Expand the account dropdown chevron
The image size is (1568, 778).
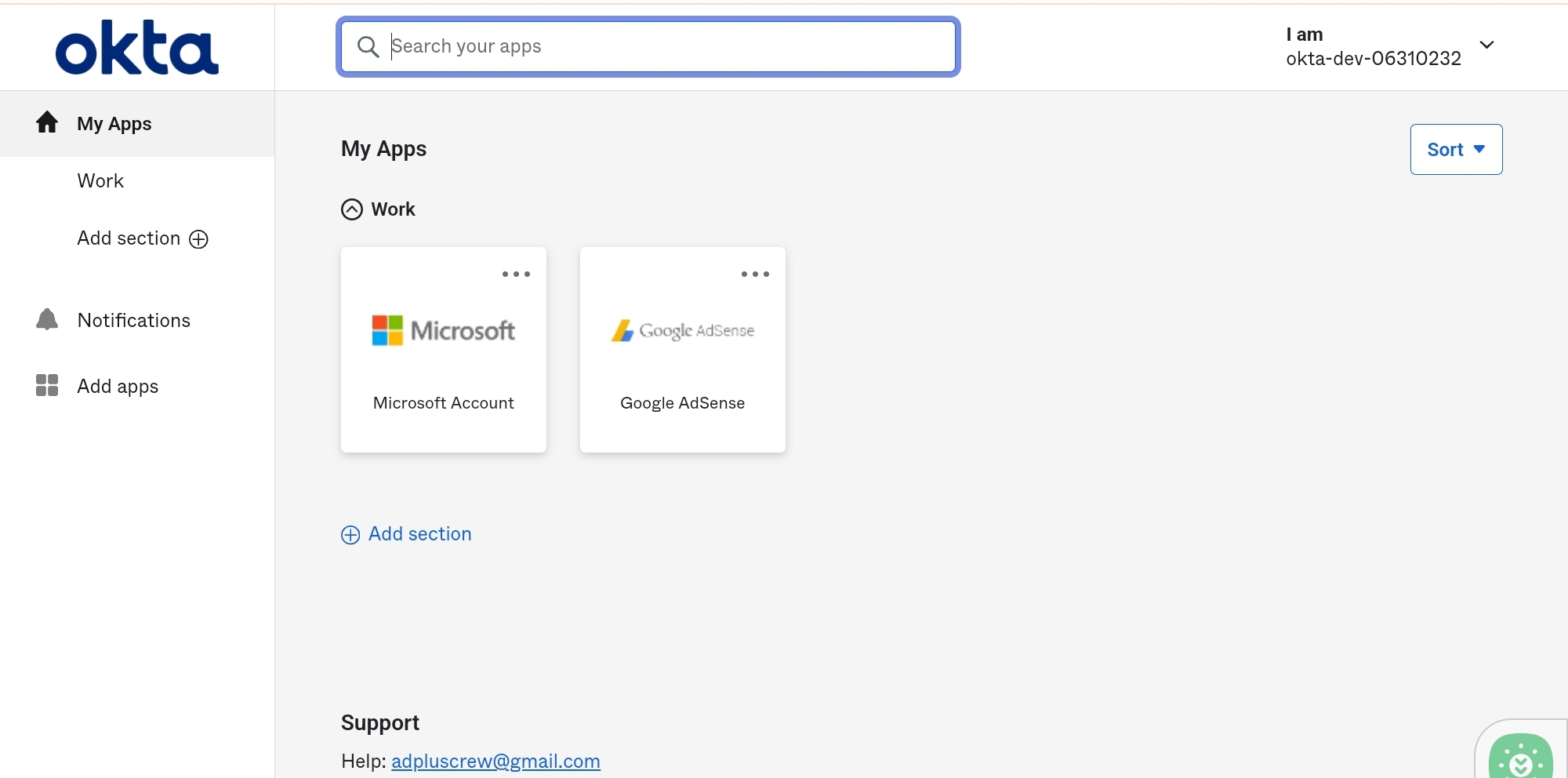pyautogui.click(x=1486, y=45)
